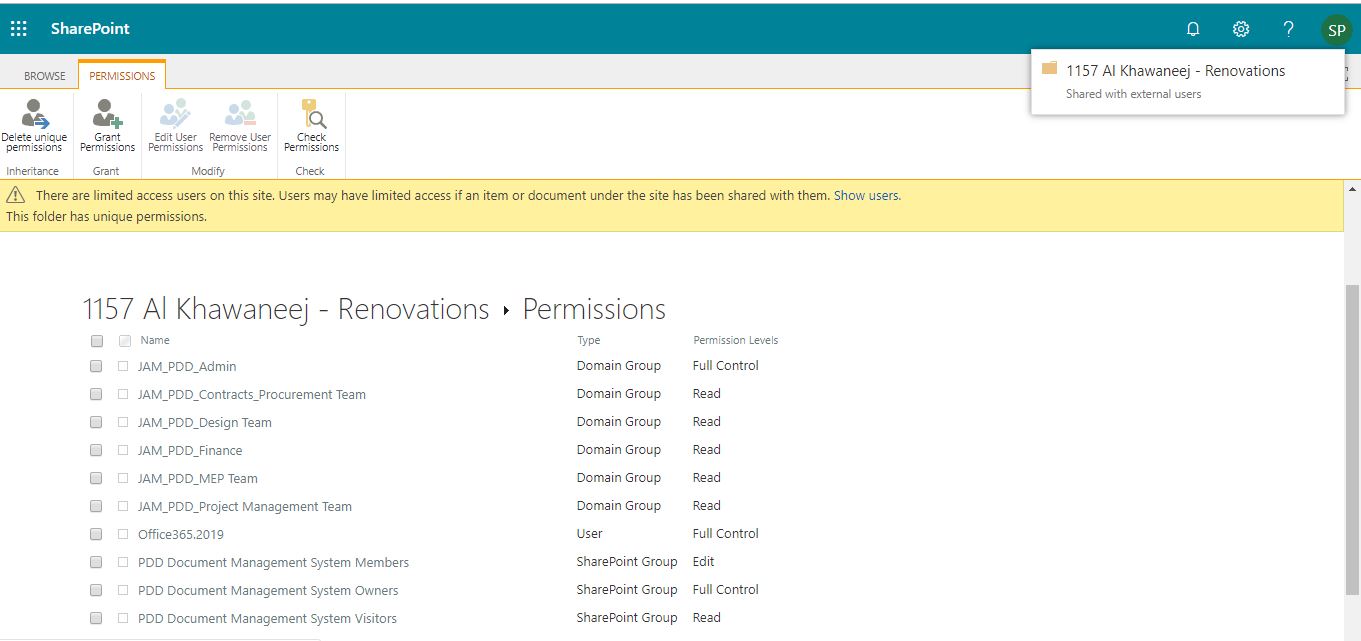Check JAM_PDD_Project Management Team row checkbox

click(96, 506)
